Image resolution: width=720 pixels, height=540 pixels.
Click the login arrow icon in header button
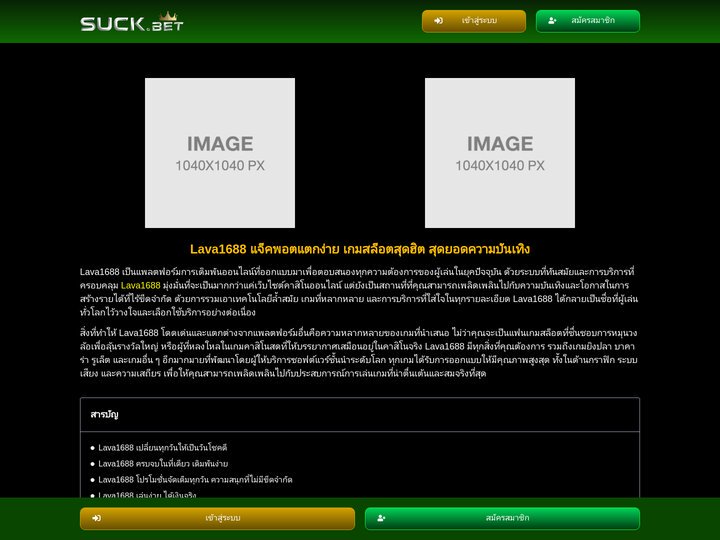click(x=439, y=21)
